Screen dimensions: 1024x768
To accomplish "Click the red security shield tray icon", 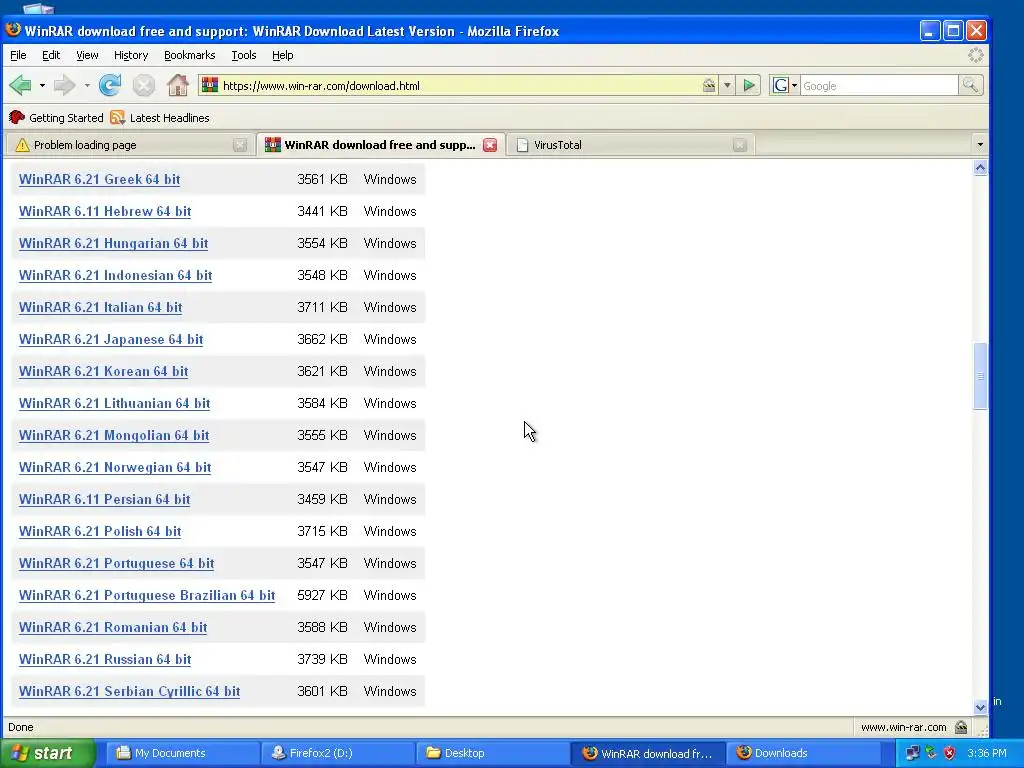I will [950, 753].
